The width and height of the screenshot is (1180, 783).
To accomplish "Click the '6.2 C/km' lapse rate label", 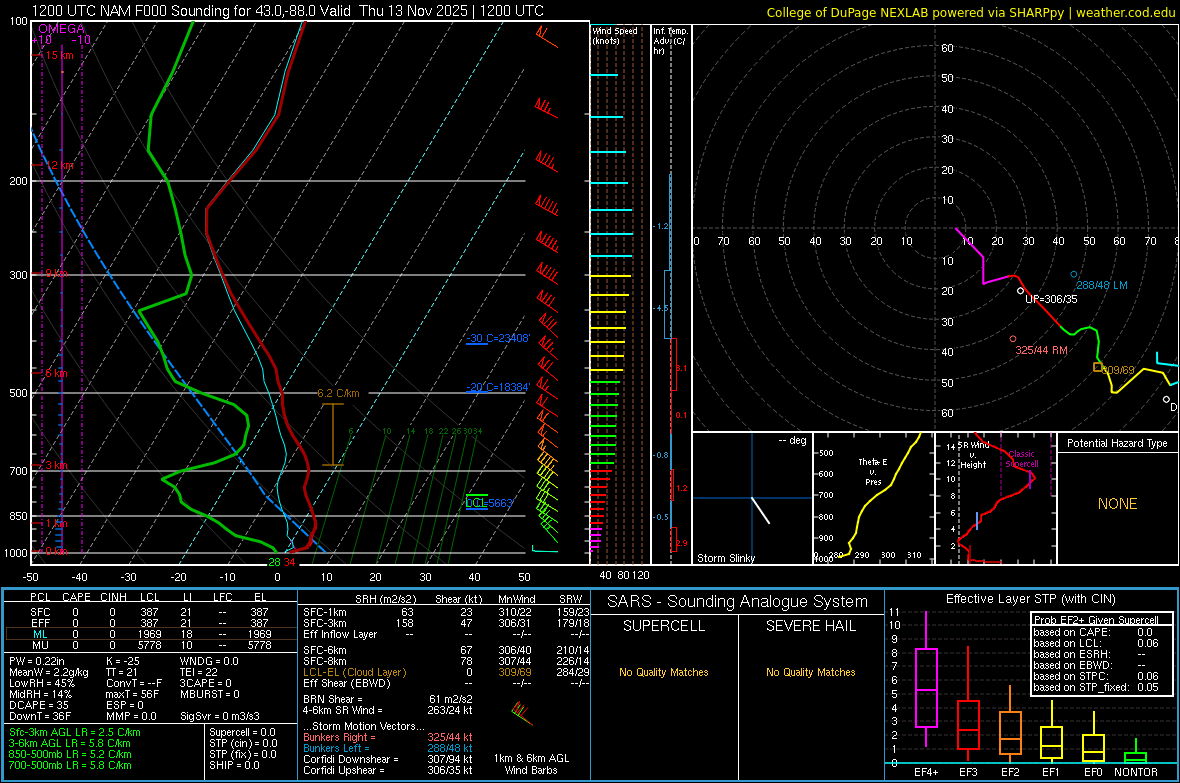I will [338, 393].
